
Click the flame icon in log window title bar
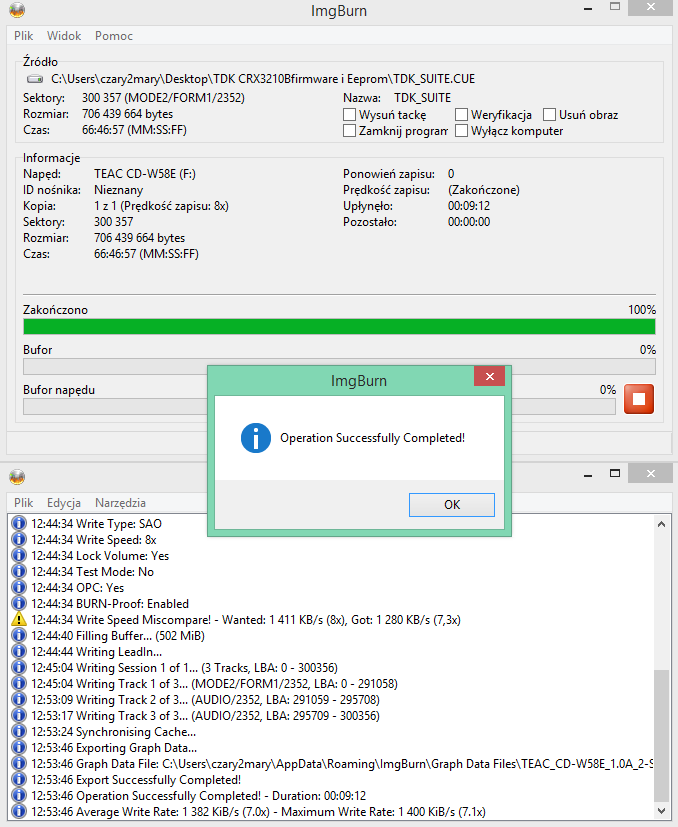[x=17, y=477]
